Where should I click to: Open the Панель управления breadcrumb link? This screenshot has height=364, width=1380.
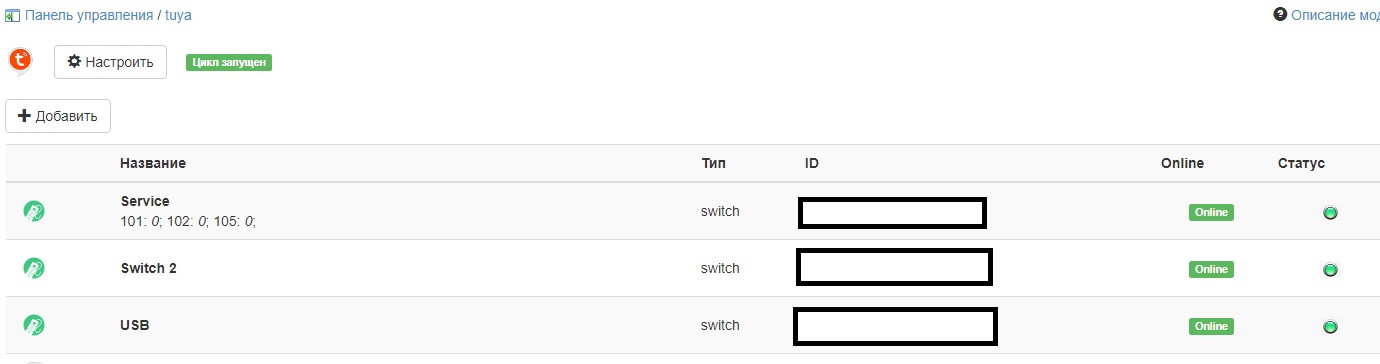tap(89, 15)
